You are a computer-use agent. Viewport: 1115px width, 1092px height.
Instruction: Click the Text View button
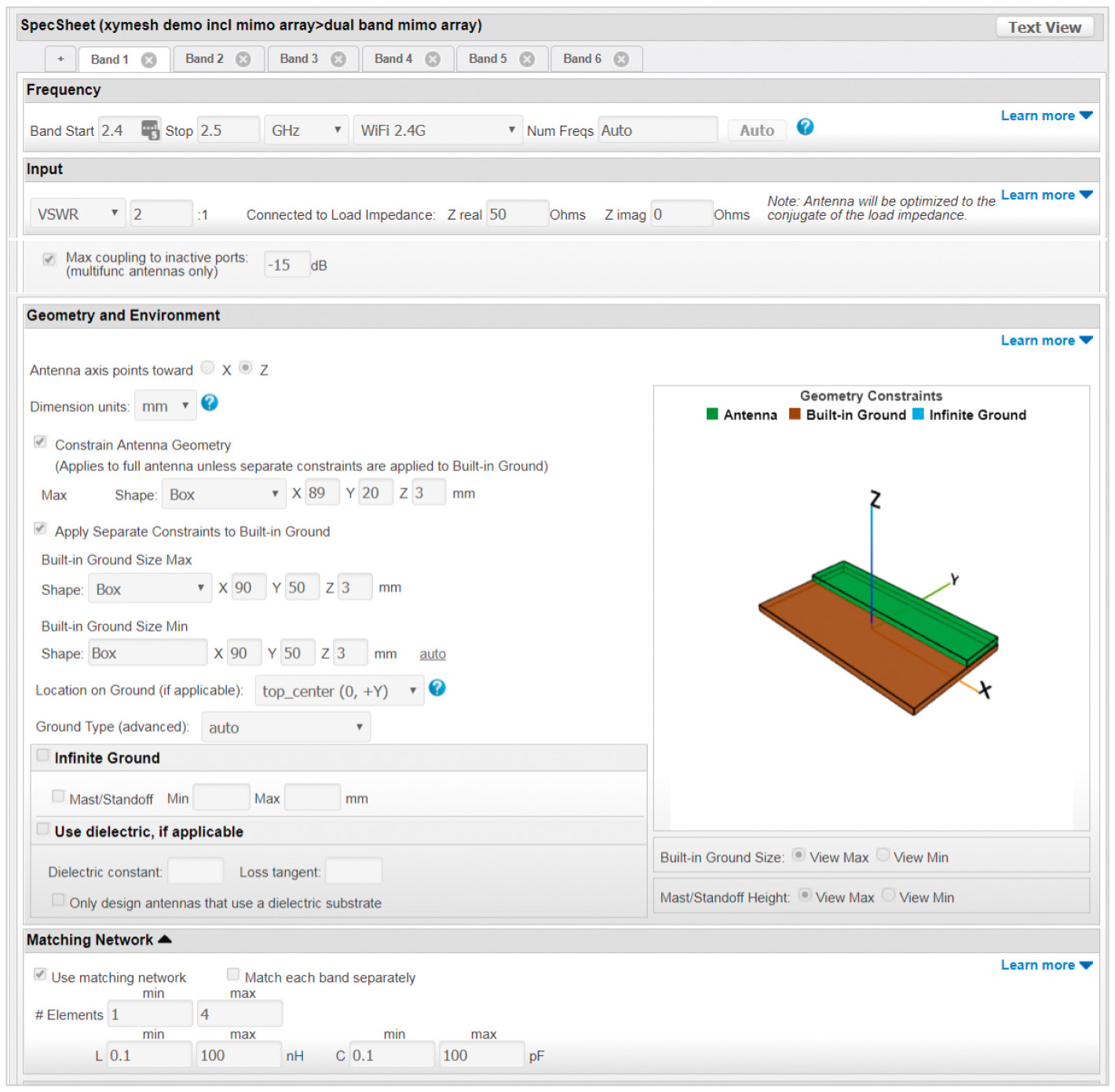[1044, 27]
